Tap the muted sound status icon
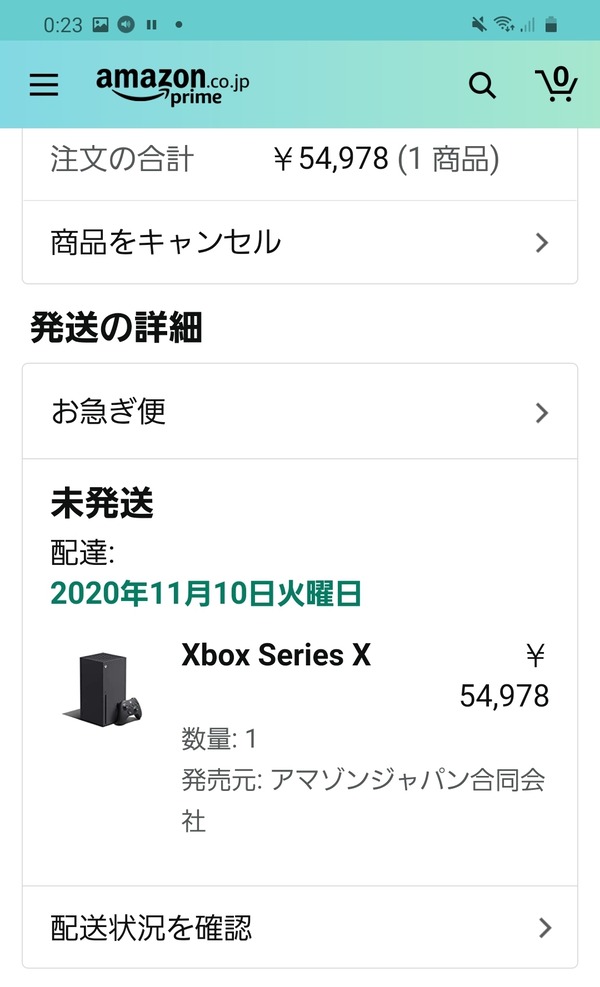 coord(479,25)
